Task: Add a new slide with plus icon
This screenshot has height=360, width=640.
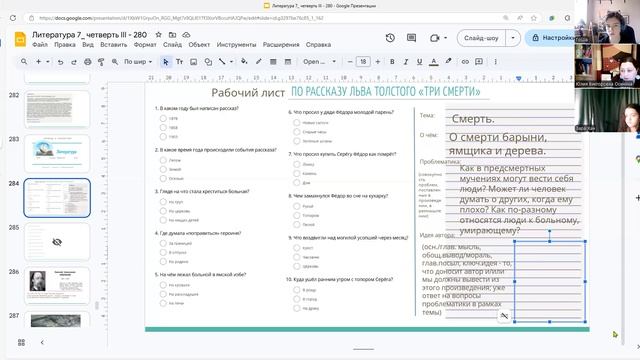Action: click(x=38, y=62)
